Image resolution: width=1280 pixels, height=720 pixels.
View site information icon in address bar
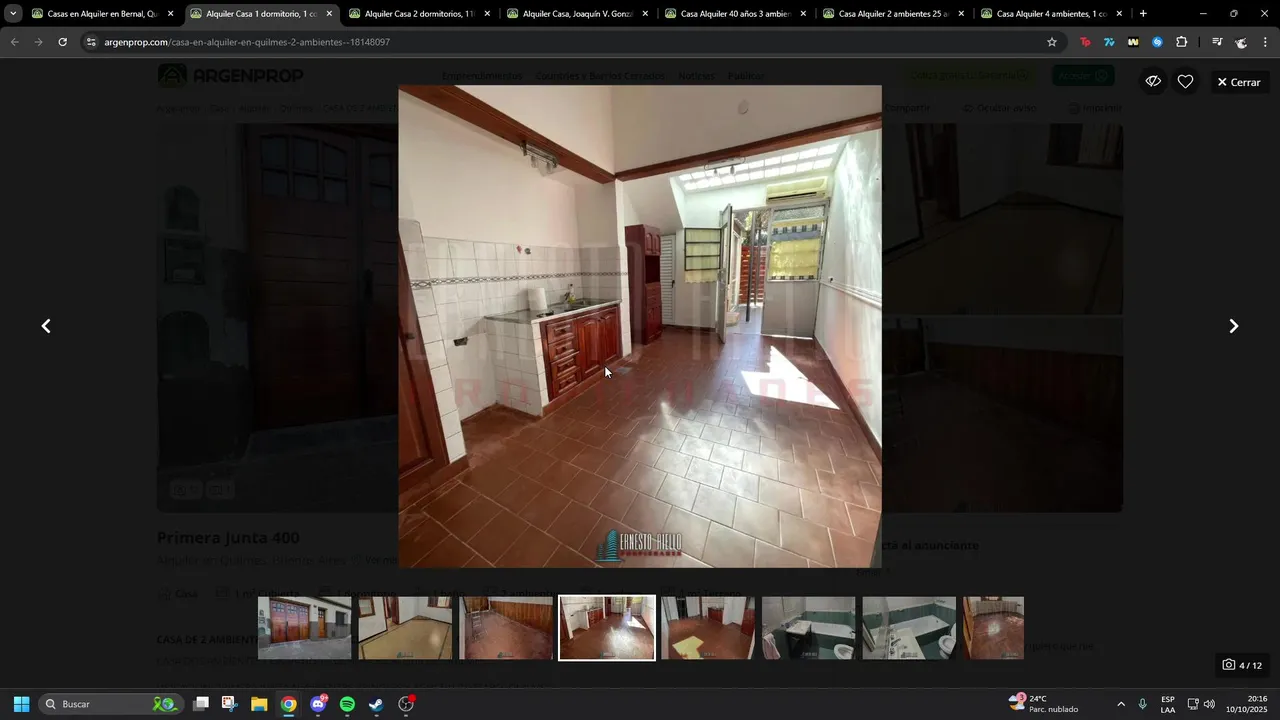[x=91, y=42]
